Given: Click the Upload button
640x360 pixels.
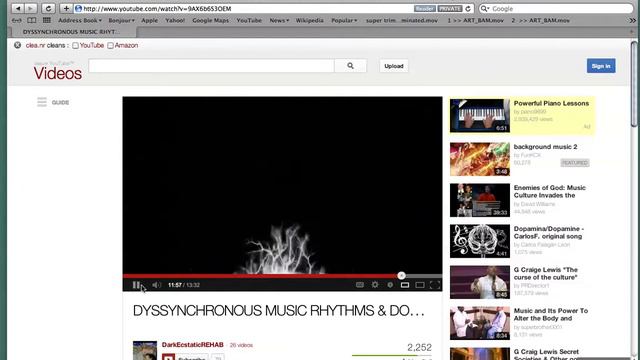Looking at the screenshot, I should [393, 66].
